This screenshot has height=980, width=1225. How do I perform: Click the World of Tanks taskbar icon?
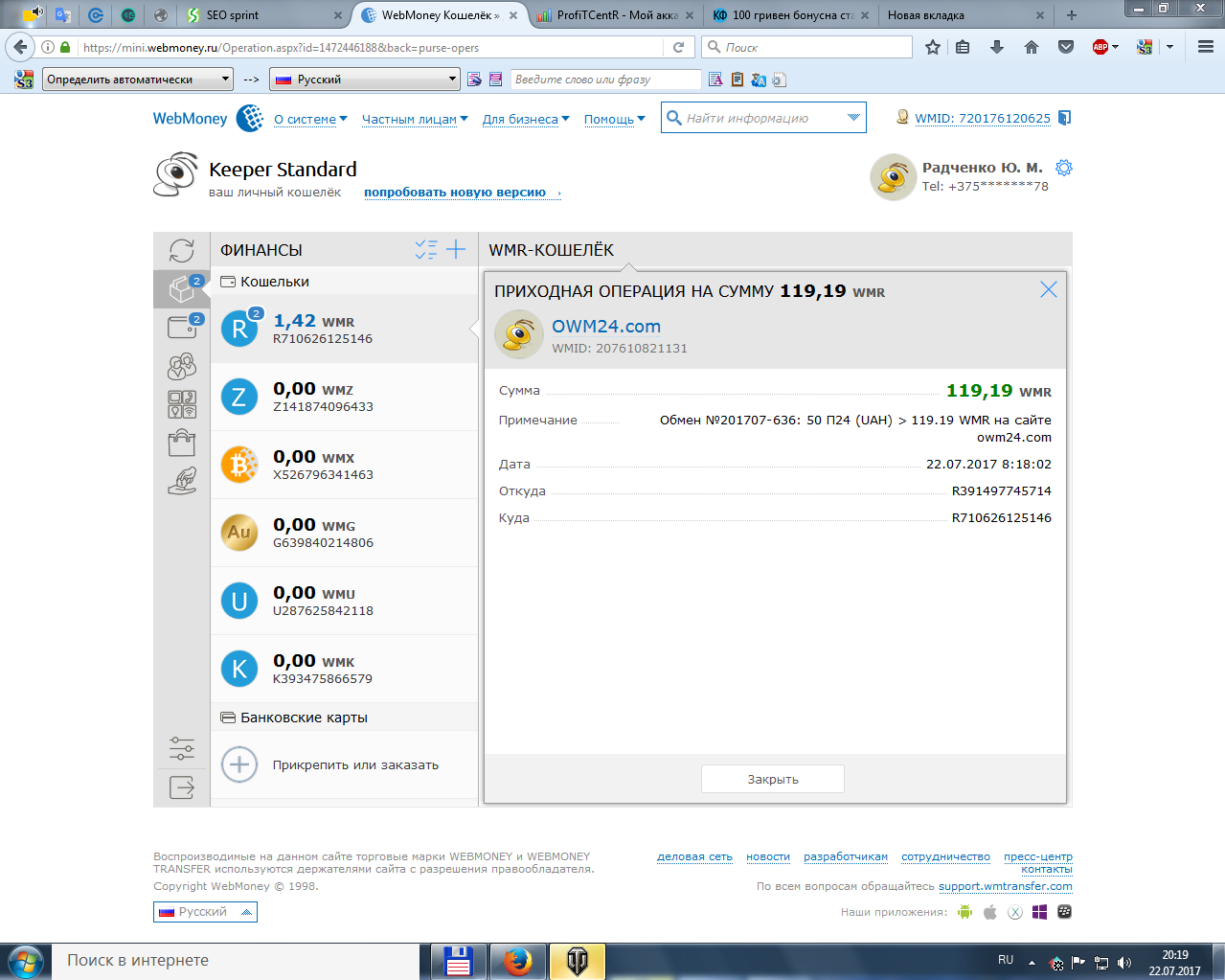(x=578, y=961)
